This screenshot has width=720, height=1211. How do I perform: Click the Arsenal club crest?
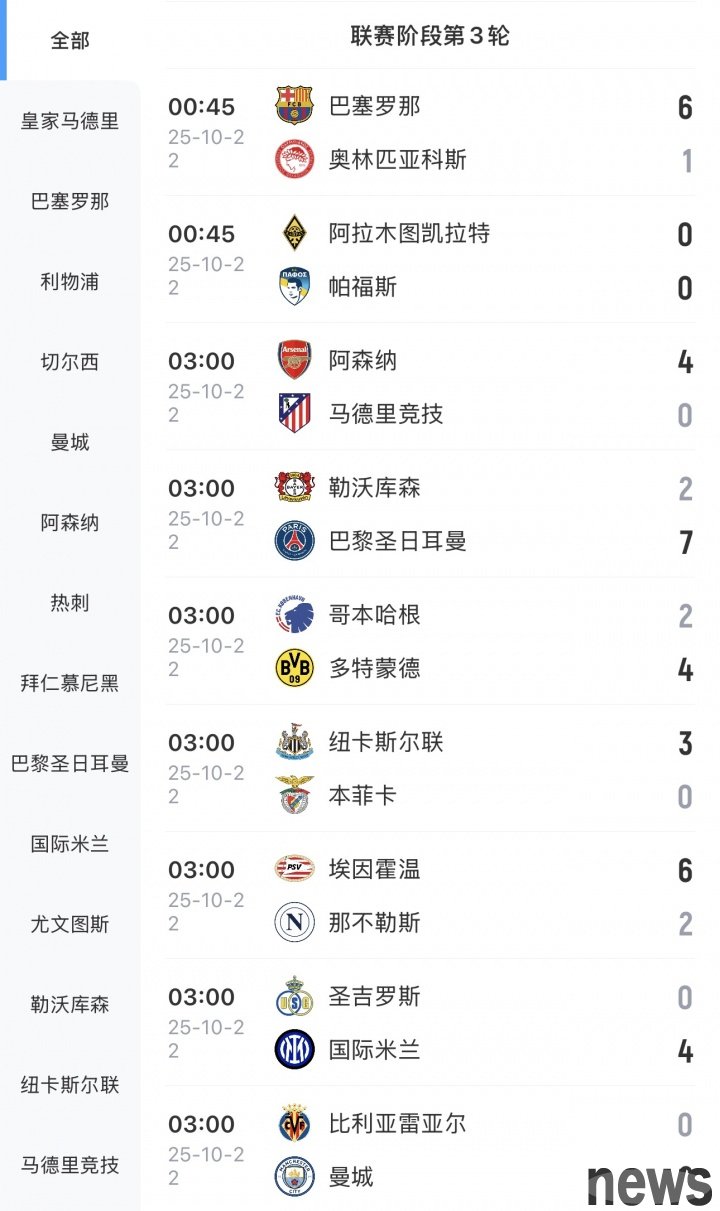pos(294,360)
